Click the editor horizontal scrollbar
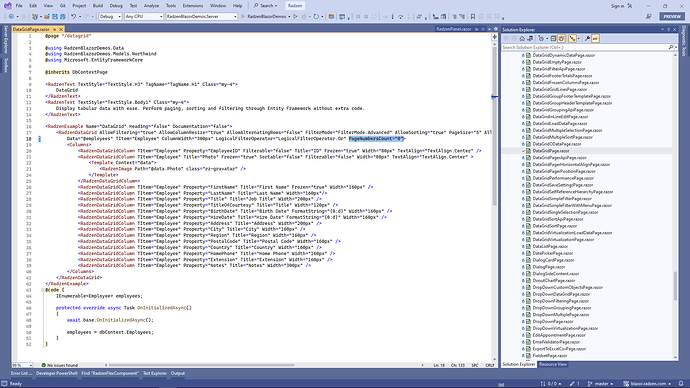This screenshot has width=690, height=388. (202, 365)
